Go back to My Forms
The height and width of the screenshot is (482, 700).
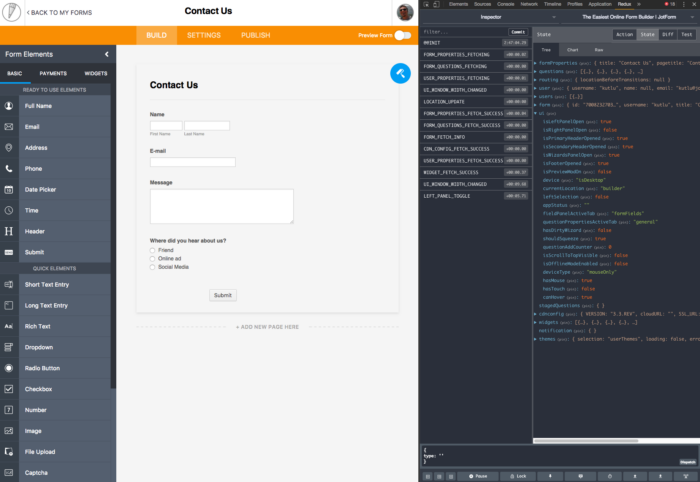point(59,13)
